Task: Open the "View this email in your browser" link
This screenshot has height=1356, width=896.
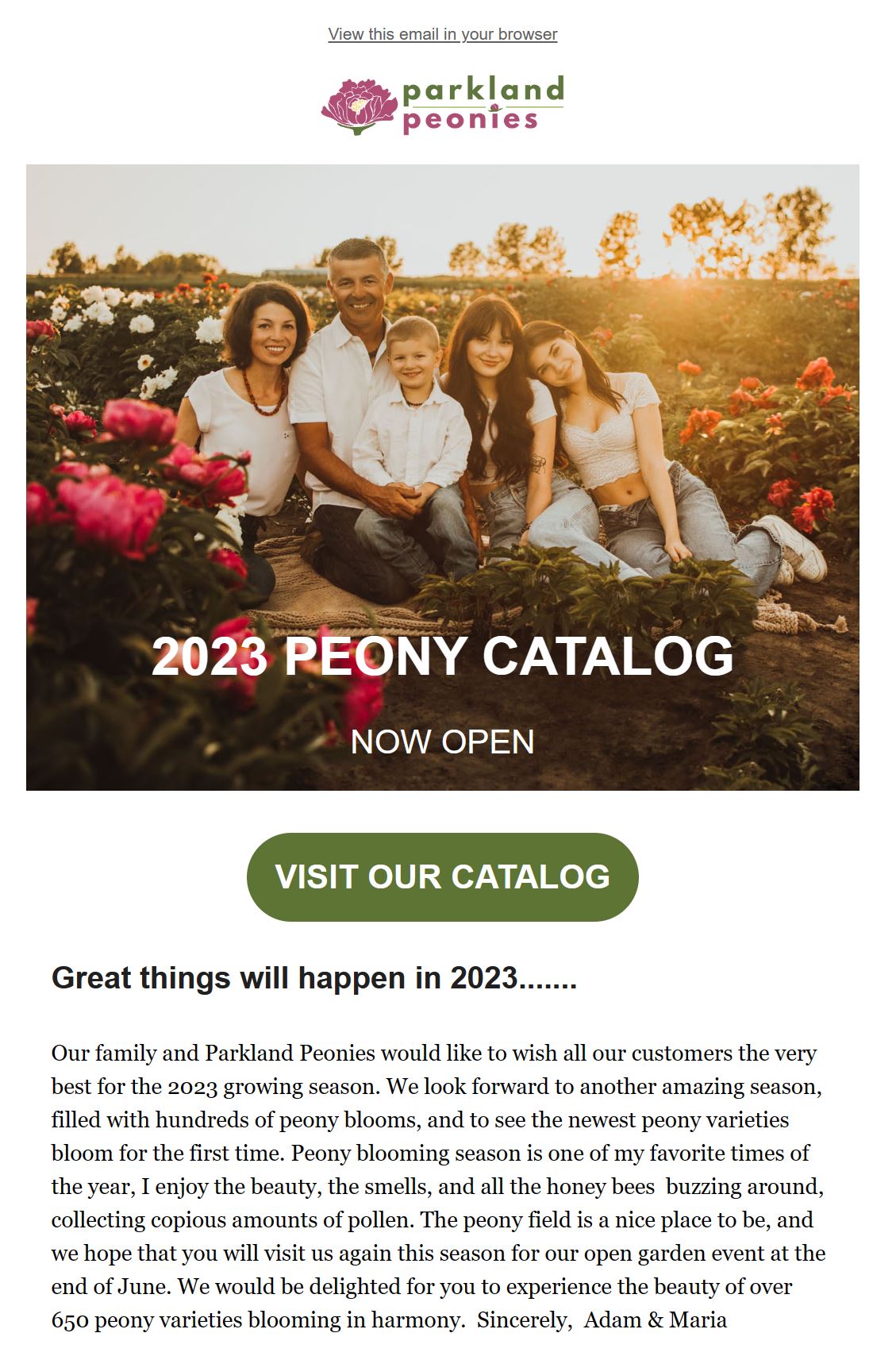Action: [x=442, y=34]
